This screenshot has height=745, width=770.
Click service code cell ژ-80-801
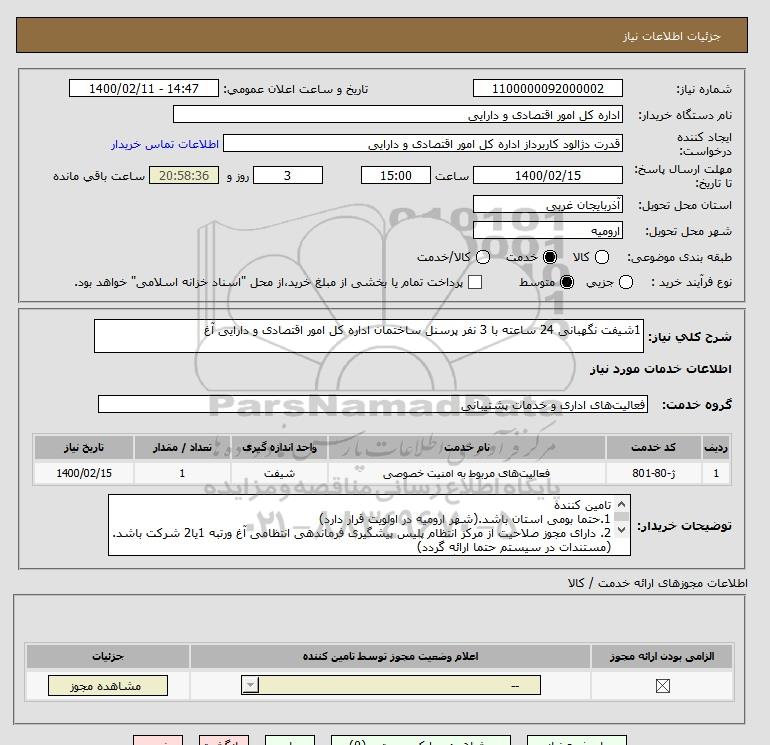(x=654, y=473)
